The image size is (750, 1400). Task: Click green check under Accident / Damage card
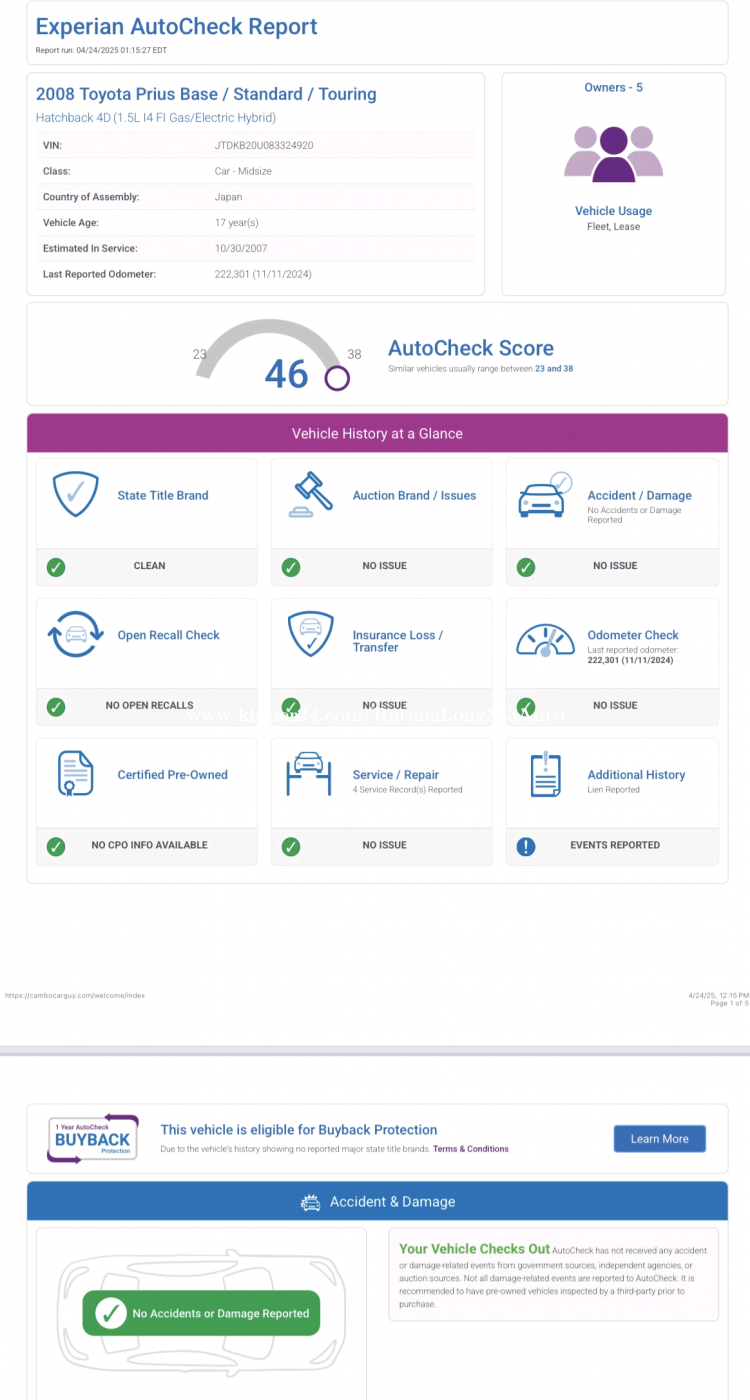pos(526,567)
